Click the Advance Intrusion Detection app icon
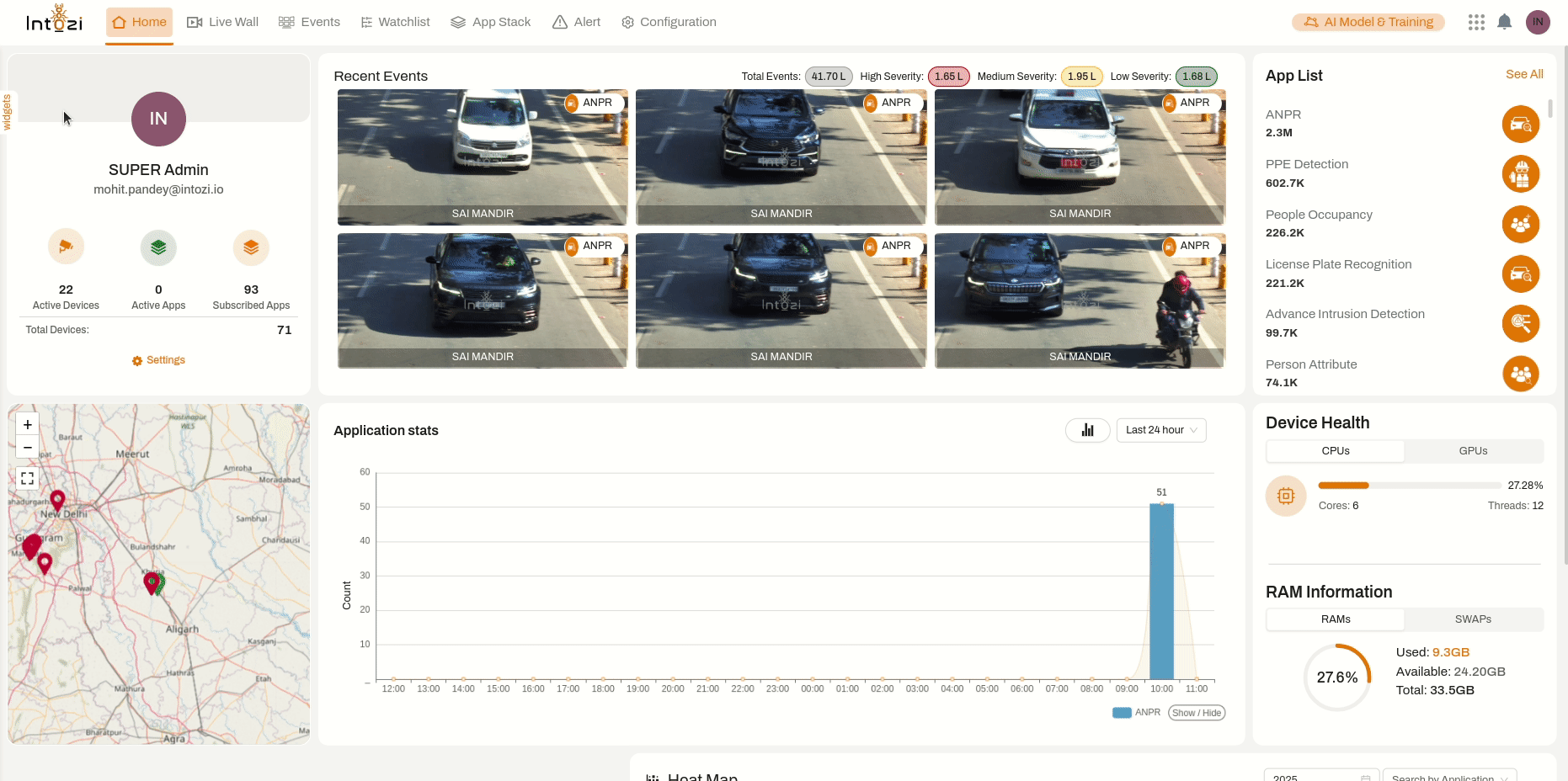This screenshot has height=781, width=1568. [x=1521, y=324]
